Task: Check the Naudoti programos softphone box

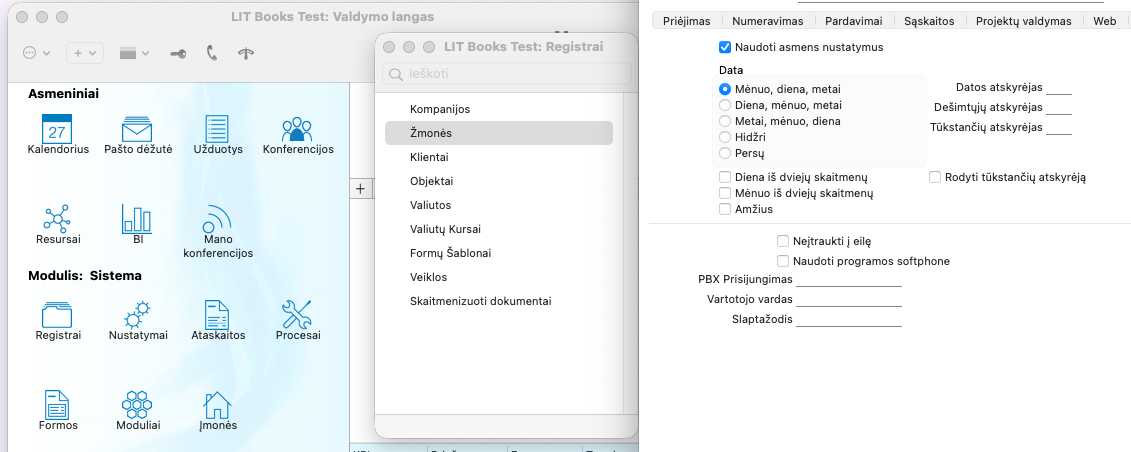Action: 783,261
